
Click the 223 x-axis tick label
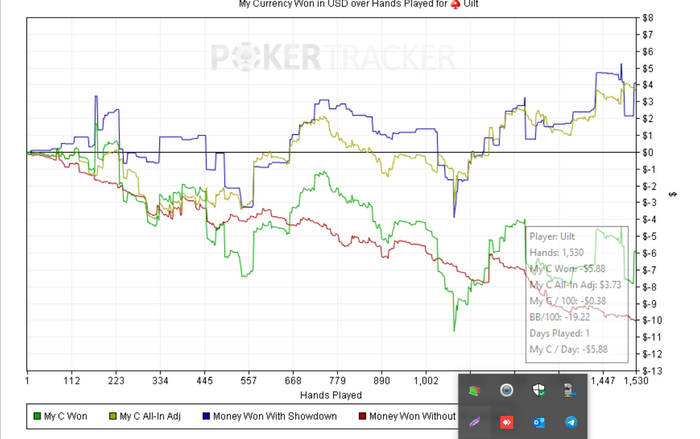click(x=116, y=381)
